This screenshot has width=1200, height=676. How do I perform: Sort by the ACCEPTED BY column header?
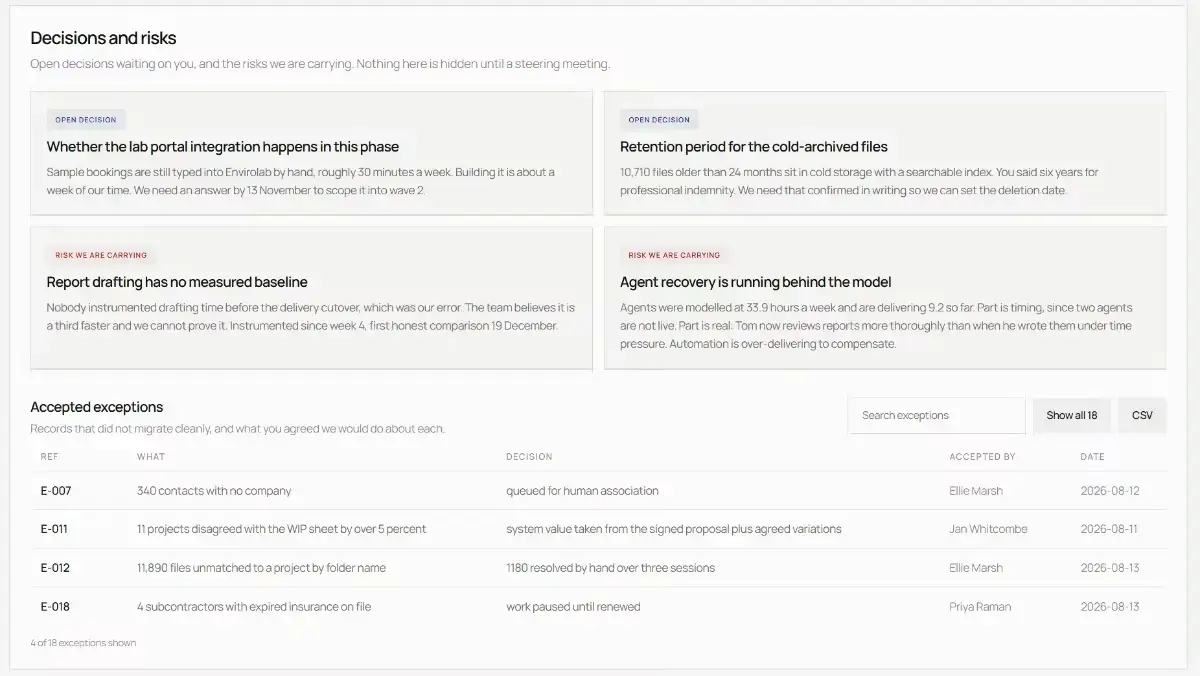point(982,457)
